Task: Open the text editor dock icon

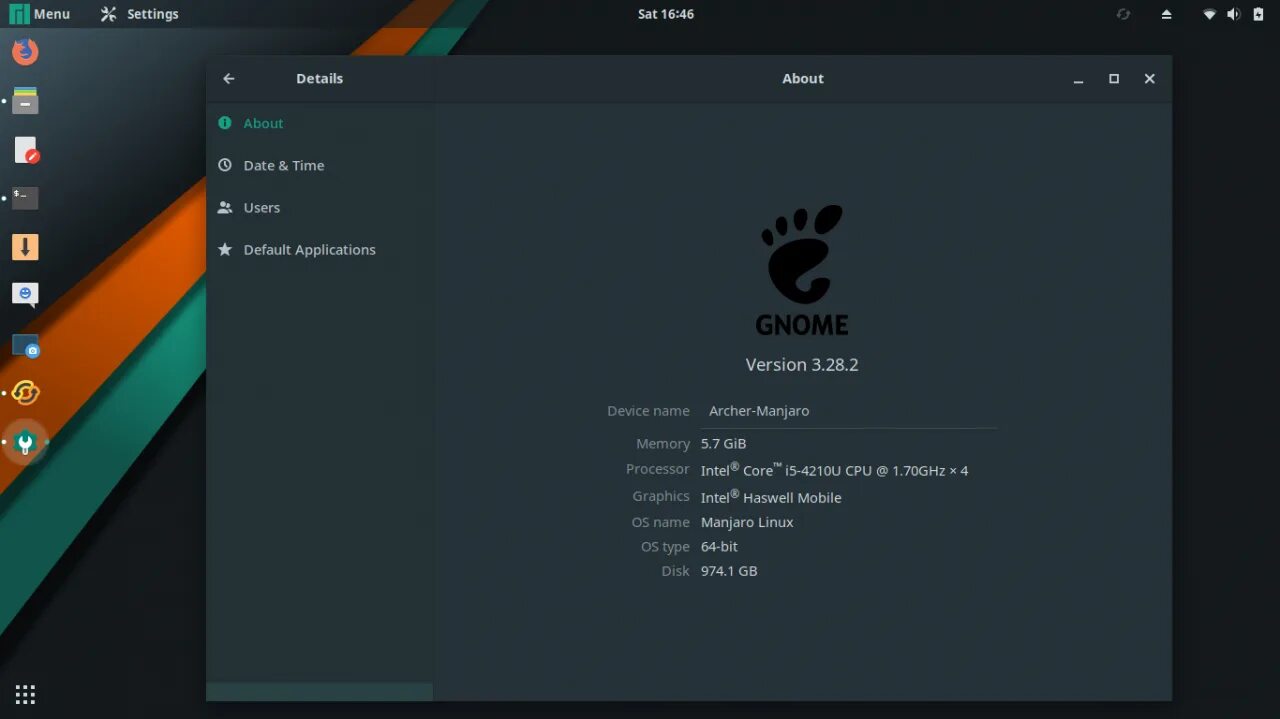Action: [x=25, y=150]
